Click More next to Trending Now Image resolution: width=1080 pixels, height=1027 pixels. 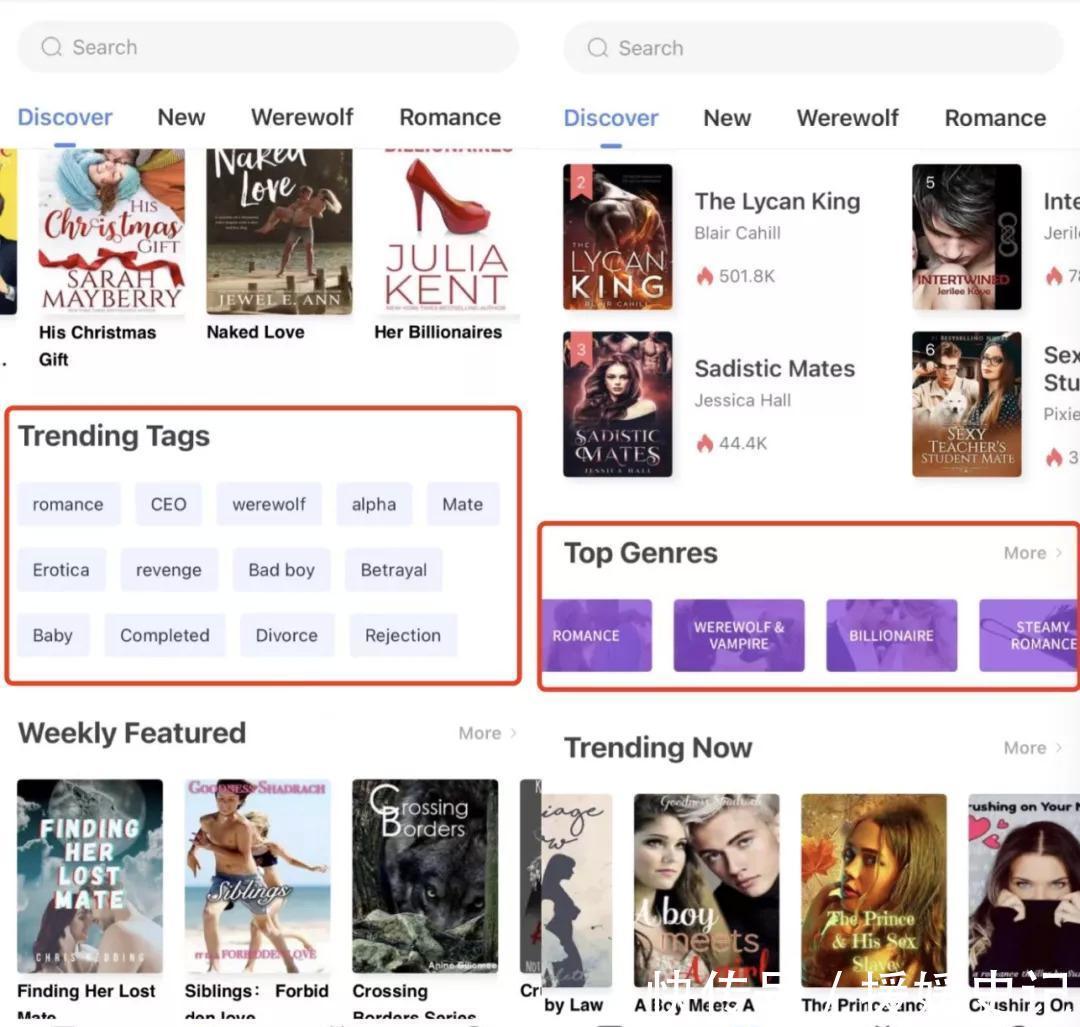click(1025, 748)
